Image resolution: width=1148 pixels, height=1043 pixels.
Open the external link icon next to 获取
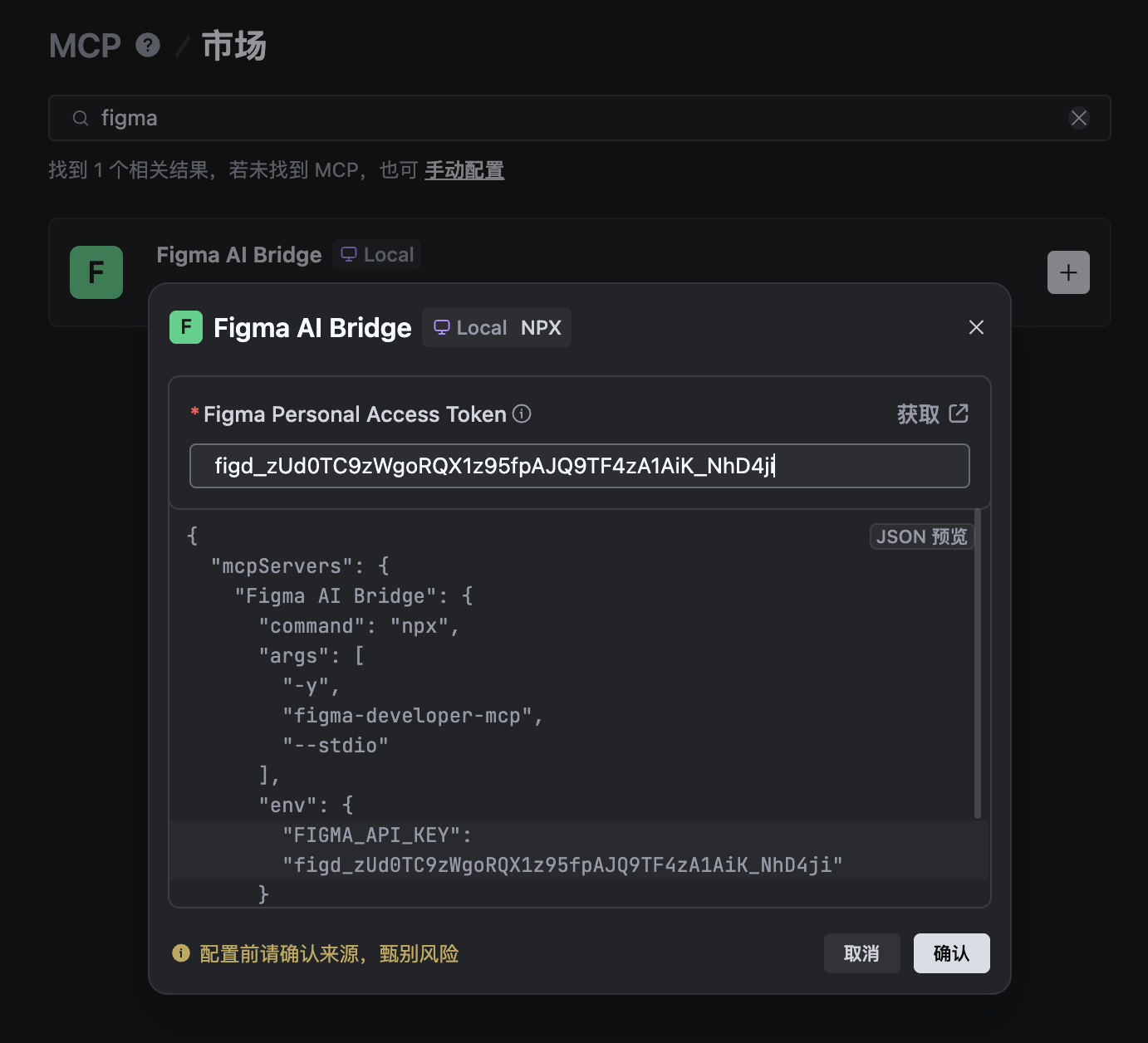coord(959,414)
